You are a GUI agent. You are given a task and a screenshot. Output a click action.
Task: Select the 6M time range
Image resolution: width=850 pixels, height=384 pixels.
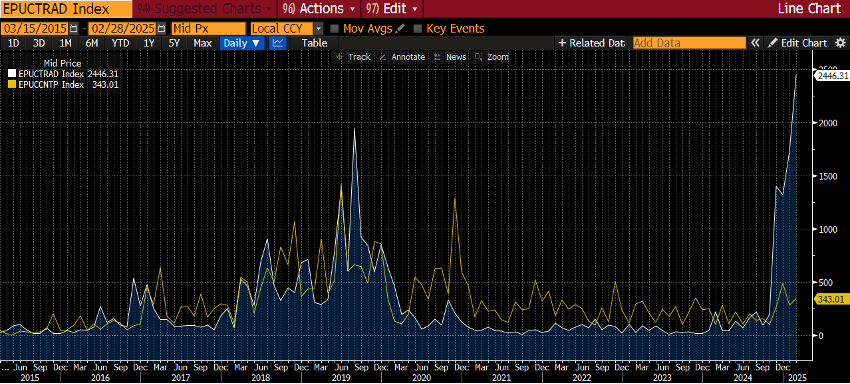92,43
